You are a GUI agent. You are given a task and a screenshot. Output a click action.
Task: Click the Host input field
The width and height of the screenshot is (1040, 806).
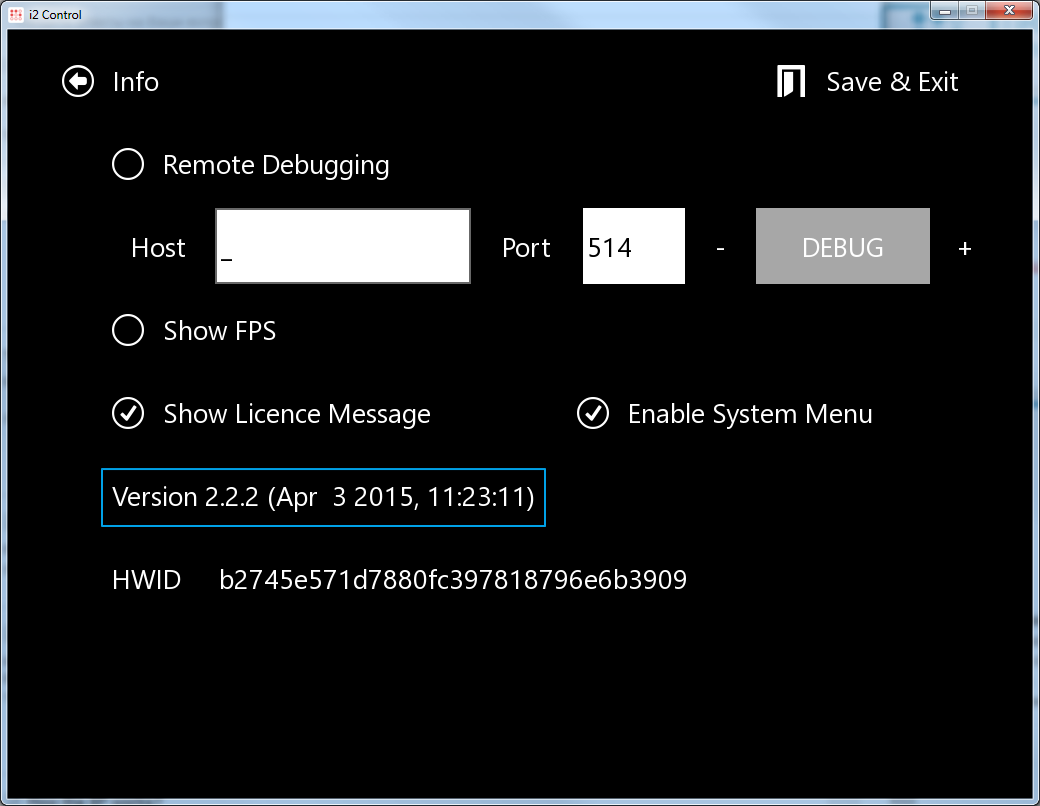(343, 246)
